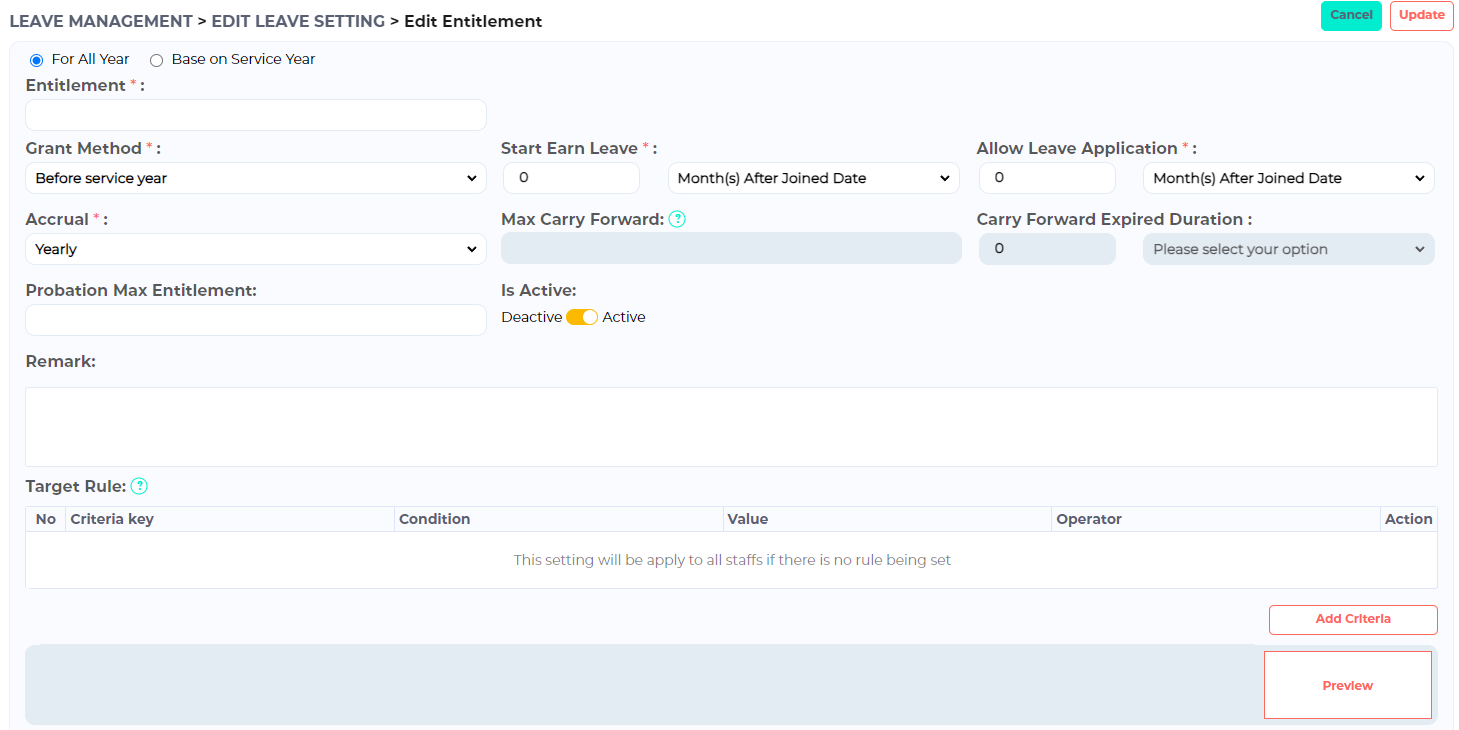Click the Add Criteria button
This screenshot has width=1459, height=730.
(x=1353, y=619)
